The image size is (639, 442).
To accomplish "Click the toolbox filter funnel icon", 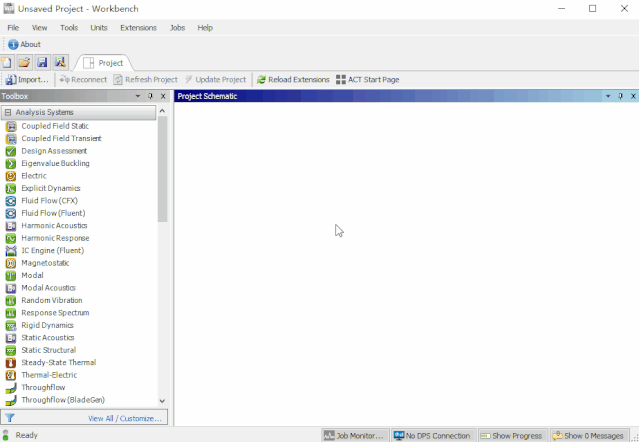I will [10, 418].
